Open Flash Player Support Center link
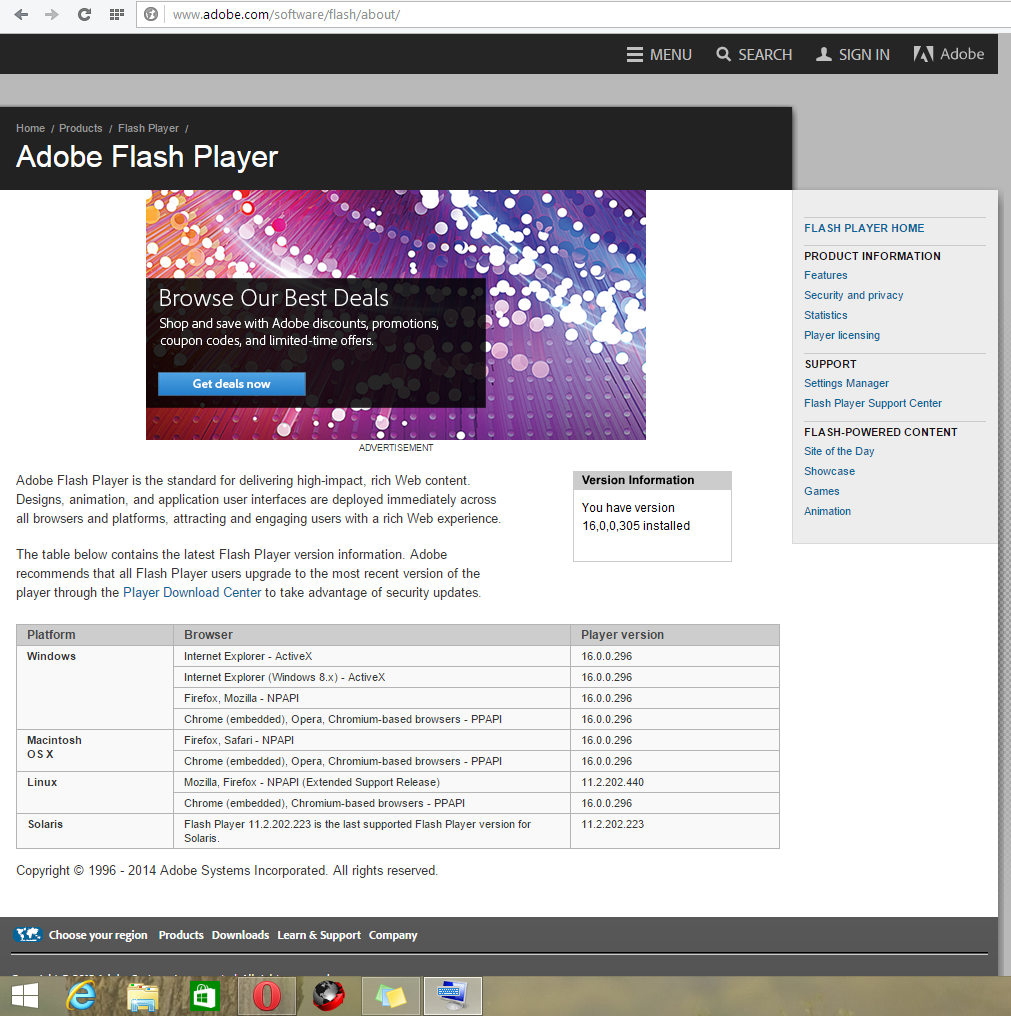The width and height of the screenshot is (1011, 1016). point(873,404)
